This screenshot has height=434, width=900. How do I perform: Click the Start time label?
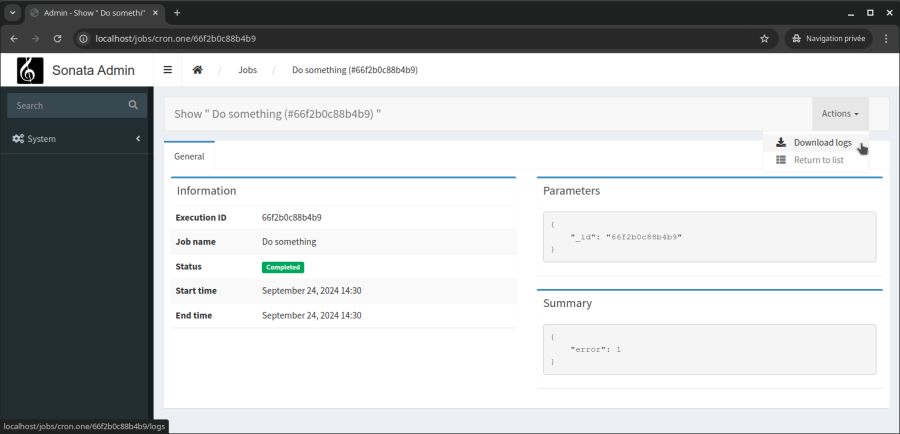pos(196,290)
